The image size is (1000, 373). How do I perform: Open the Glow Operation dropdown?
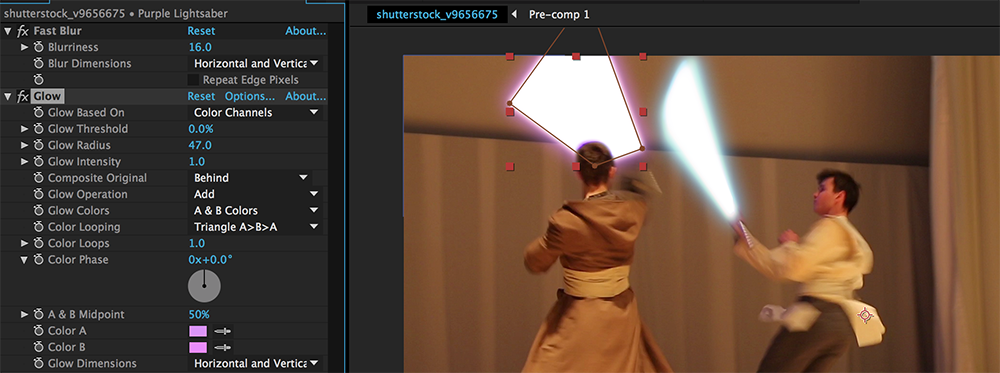click(255, 194)
